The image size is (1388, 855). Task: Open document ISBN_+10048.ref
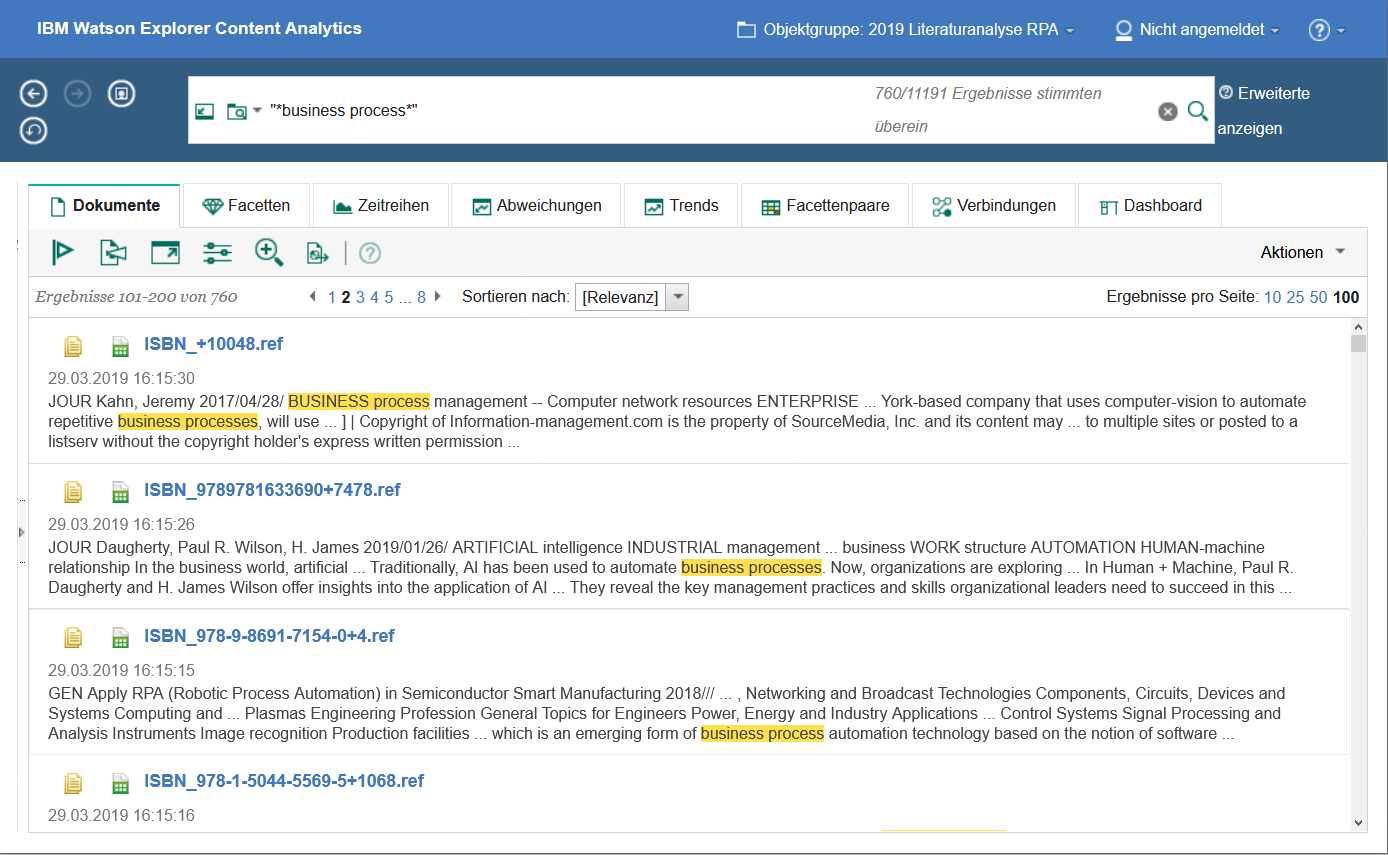213,344
